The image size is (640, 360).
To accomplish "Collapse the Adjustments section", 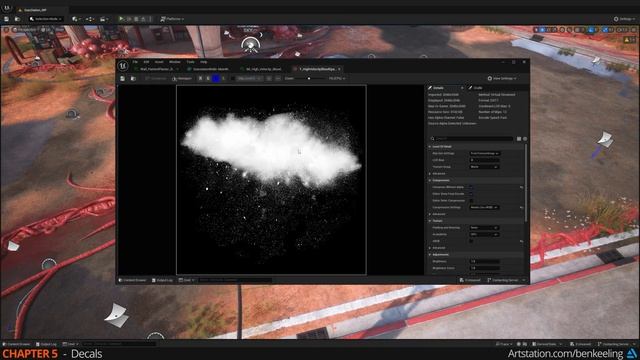I will coord(429,255).
